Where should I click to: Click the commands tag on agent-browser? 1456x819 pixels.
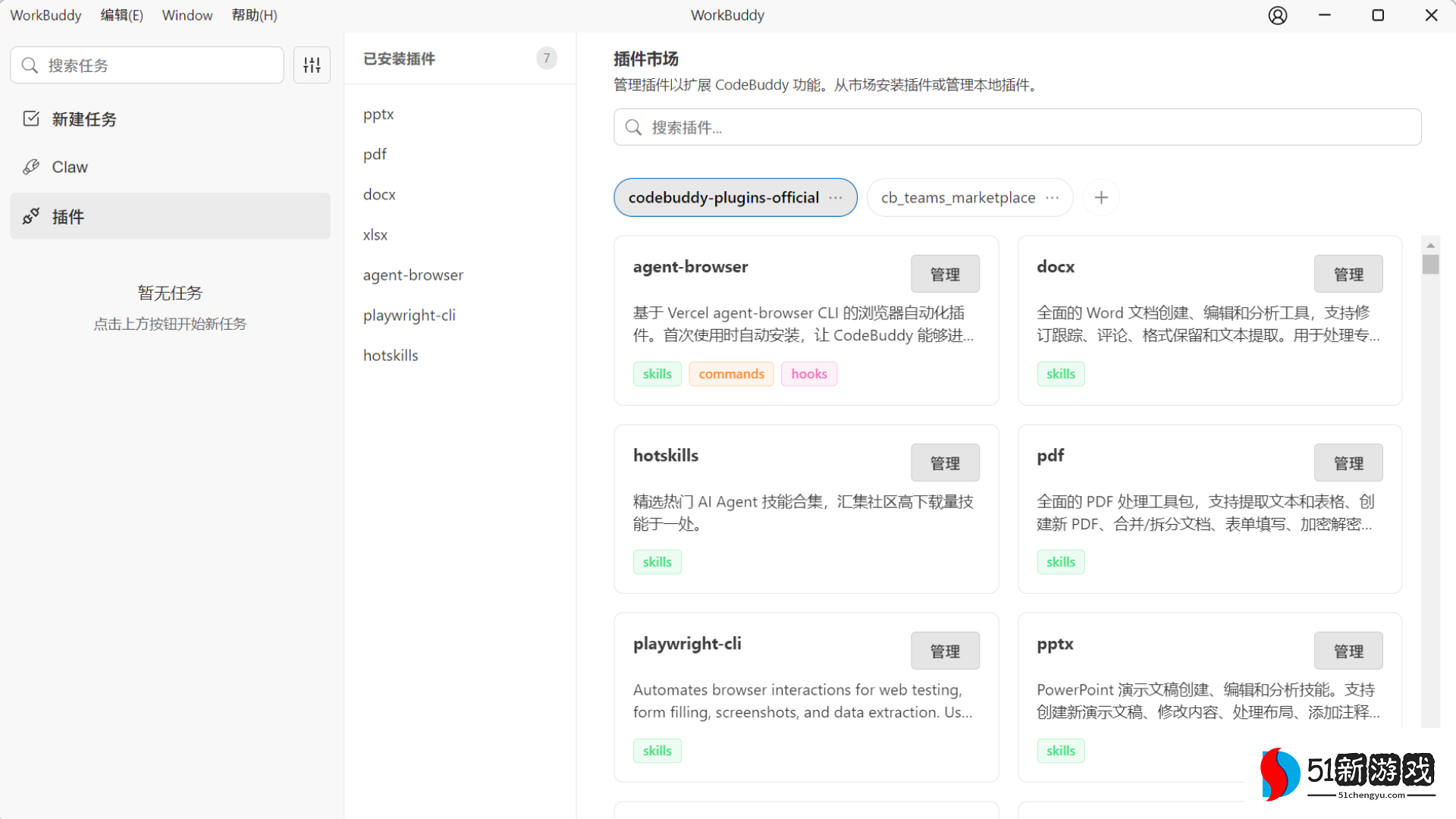click(731, 374)
